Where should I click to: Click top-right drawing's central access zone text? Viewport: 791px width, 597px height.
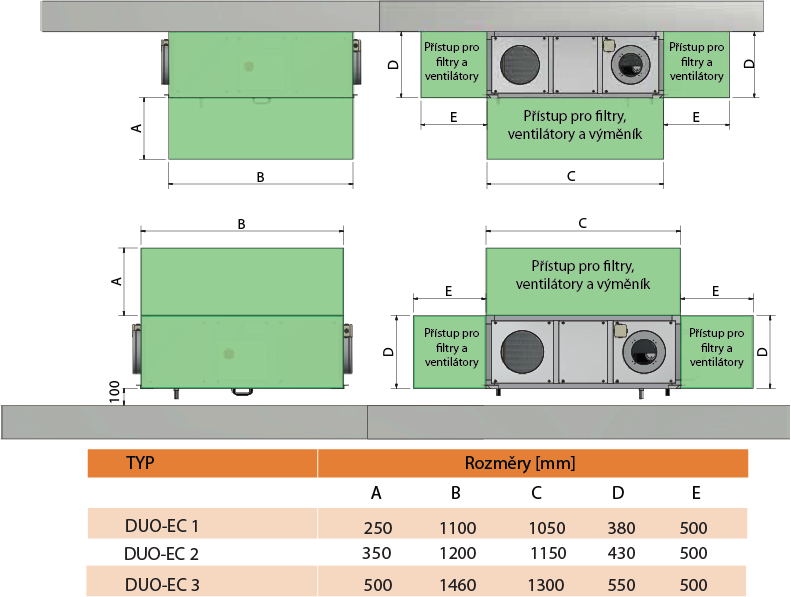click(x=575, y=125)
